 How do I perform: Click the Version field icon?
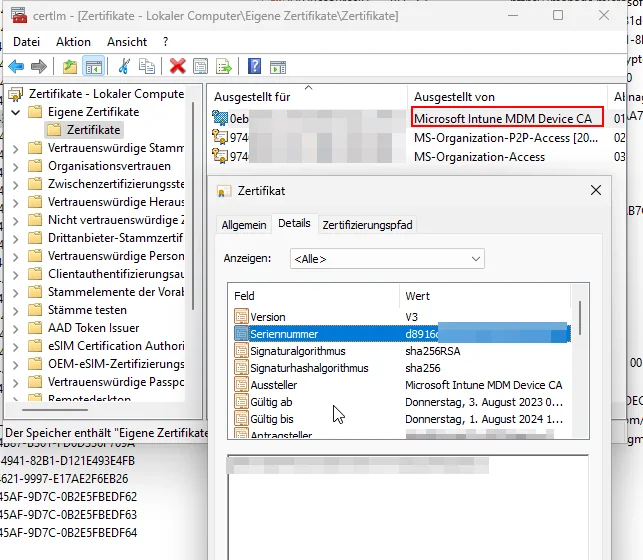241,316
